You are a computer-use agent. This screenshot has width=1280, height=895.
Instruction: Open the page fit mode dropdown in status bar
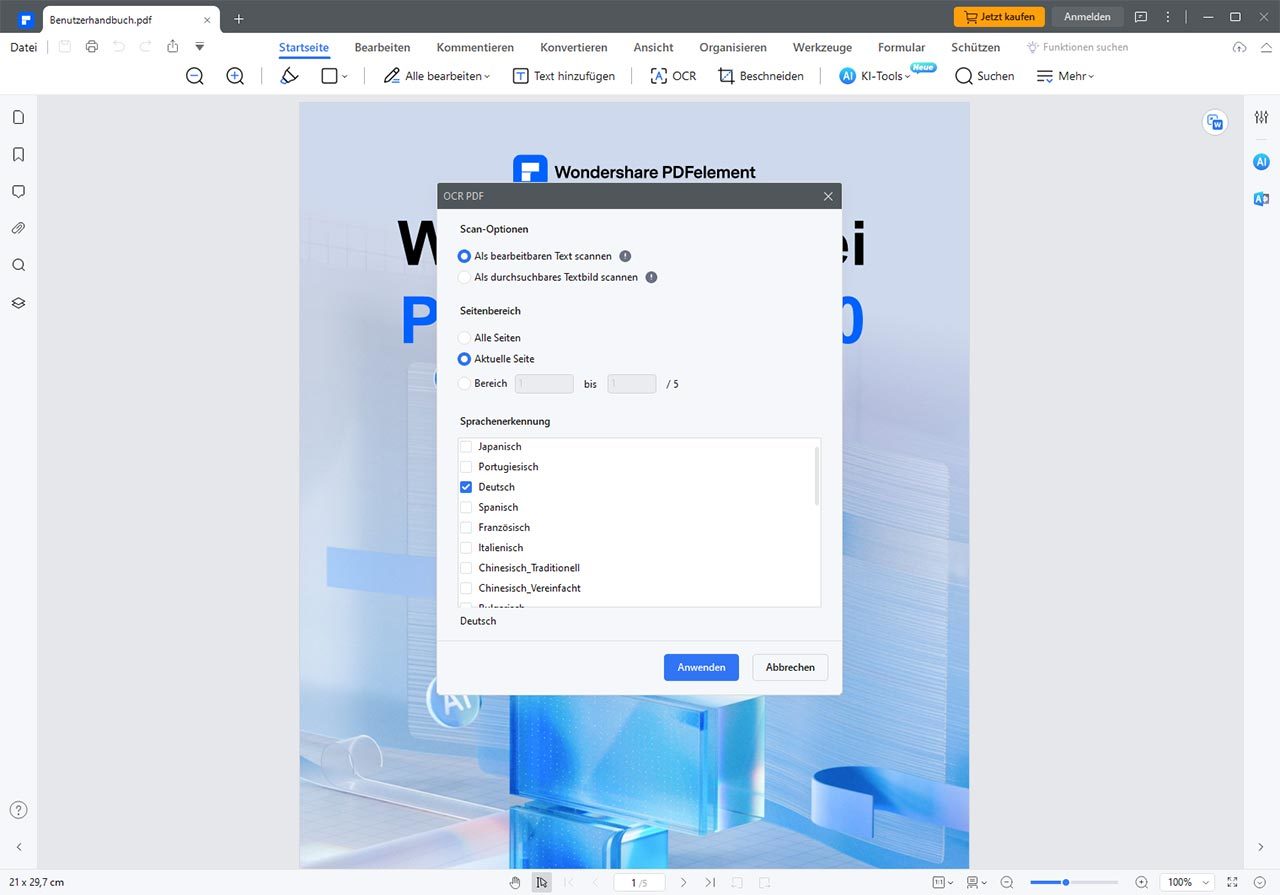(942, 882)
